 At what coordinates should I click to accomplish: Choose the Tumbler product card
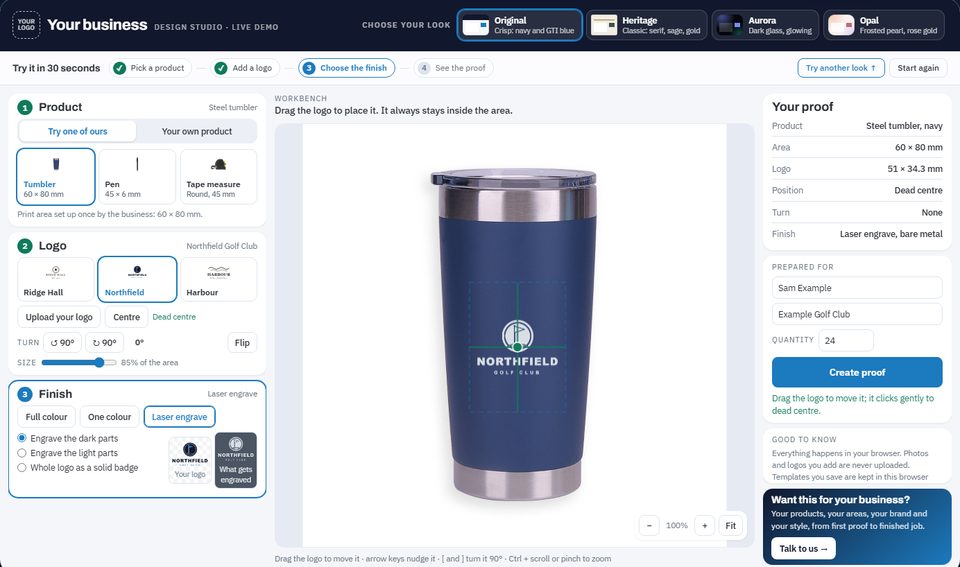click(x=56, y=176)
